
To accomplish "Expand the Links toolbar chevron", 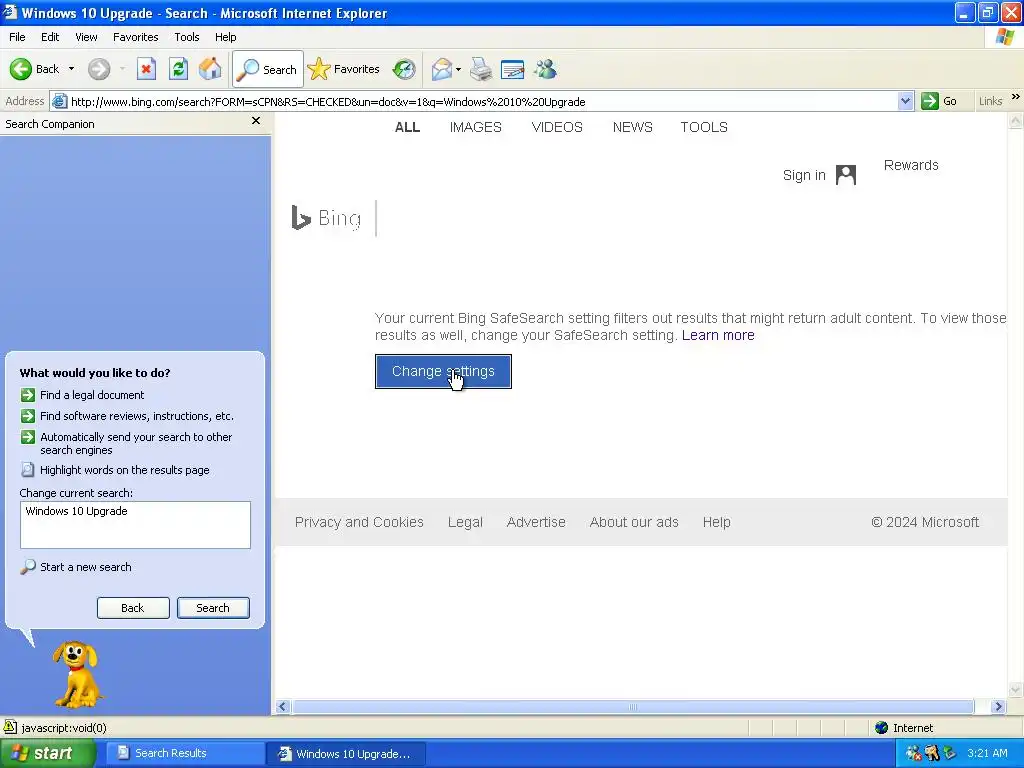I will click(1016, 97).
